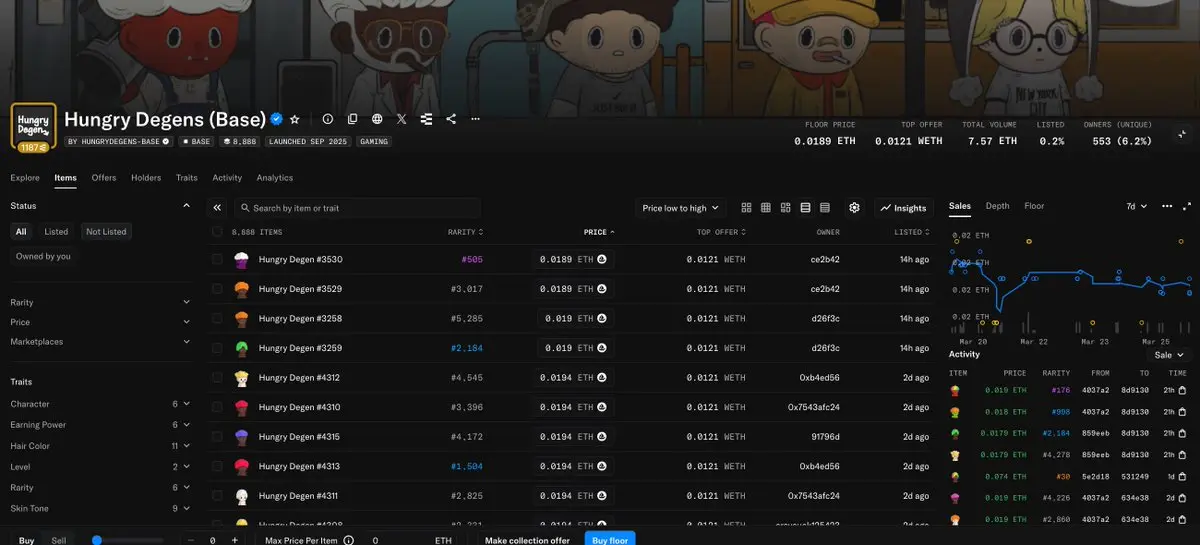
Task: Click the stacked-bars icon in header
Action: (x=426, y=119)
